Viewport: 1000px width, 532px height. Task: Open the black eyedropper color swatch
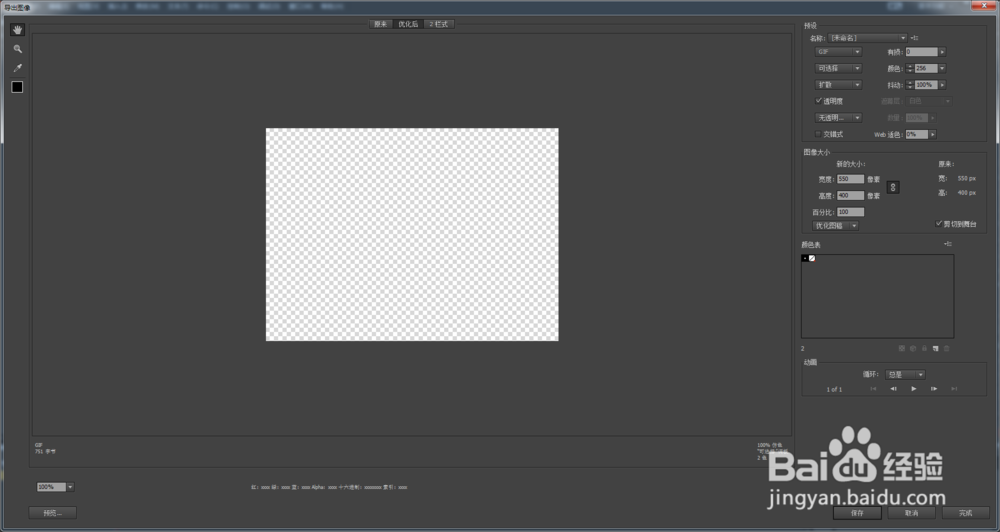[x=17, y=87]
